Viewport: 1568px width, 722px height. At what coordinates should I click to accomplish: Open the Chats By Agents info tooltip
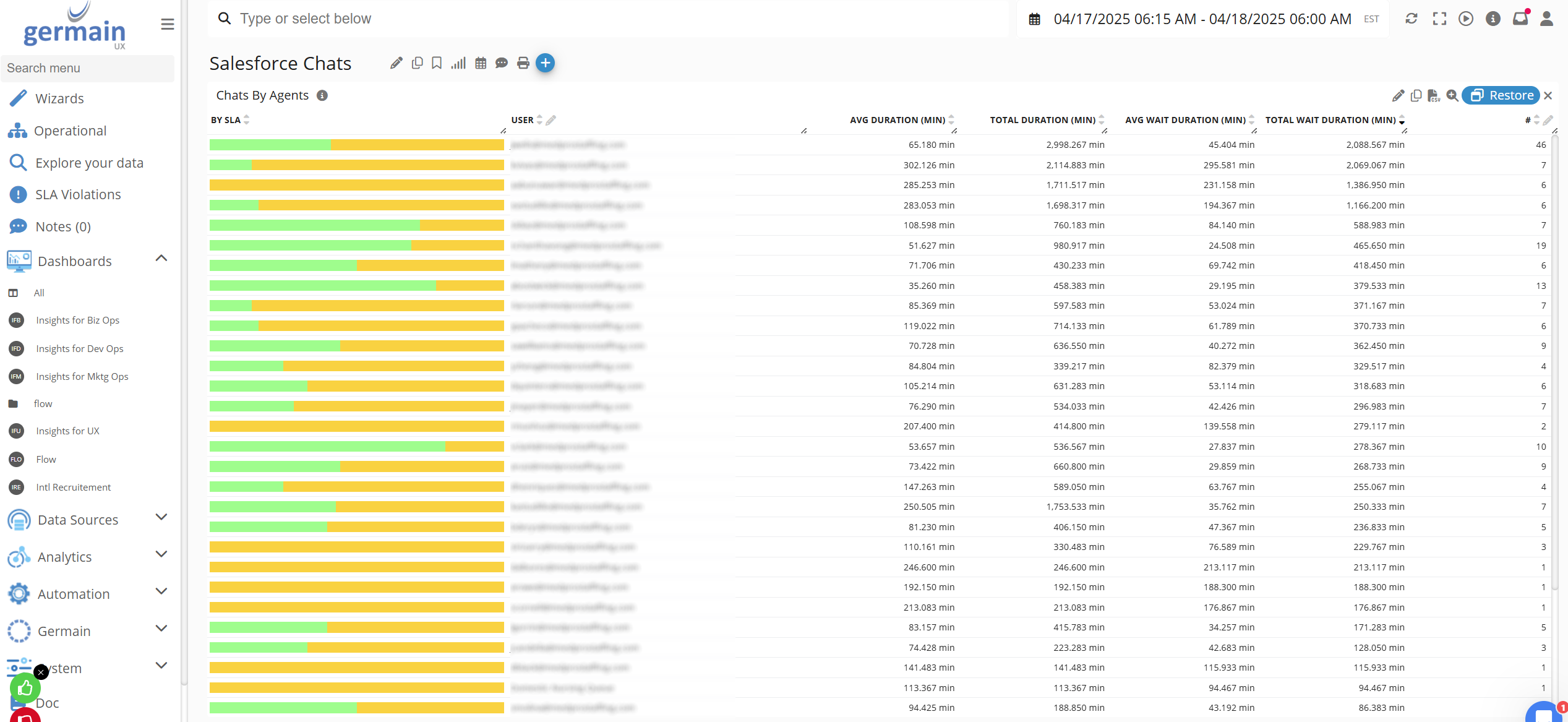point(322,95)
